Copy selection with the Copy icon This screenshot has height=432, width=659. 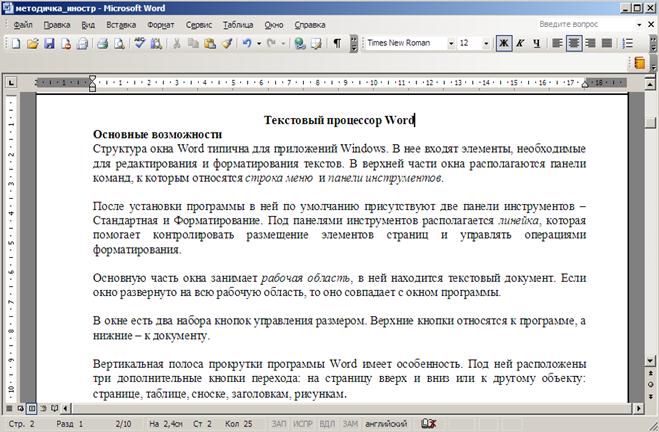point(193,43)
